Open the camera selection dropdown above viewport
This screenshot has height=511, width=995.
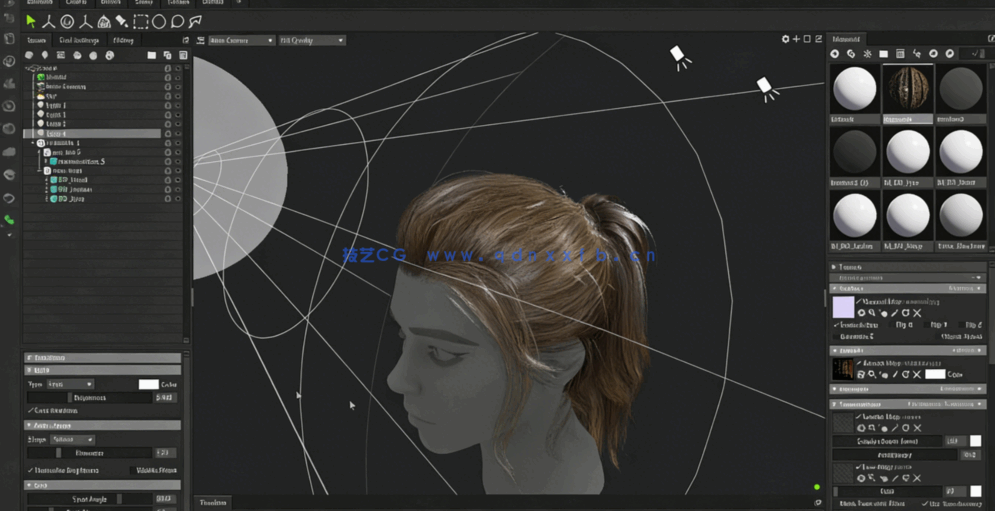[x=241, y=40]
